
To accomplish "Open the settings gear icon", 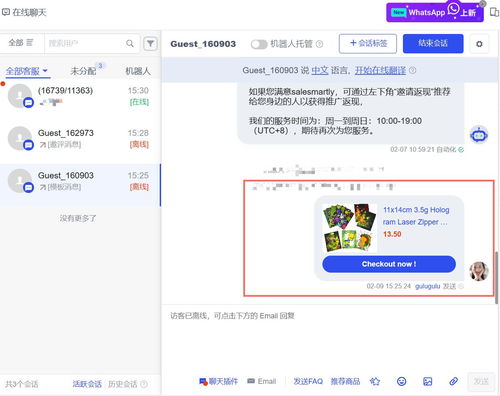I will [479, 44].
